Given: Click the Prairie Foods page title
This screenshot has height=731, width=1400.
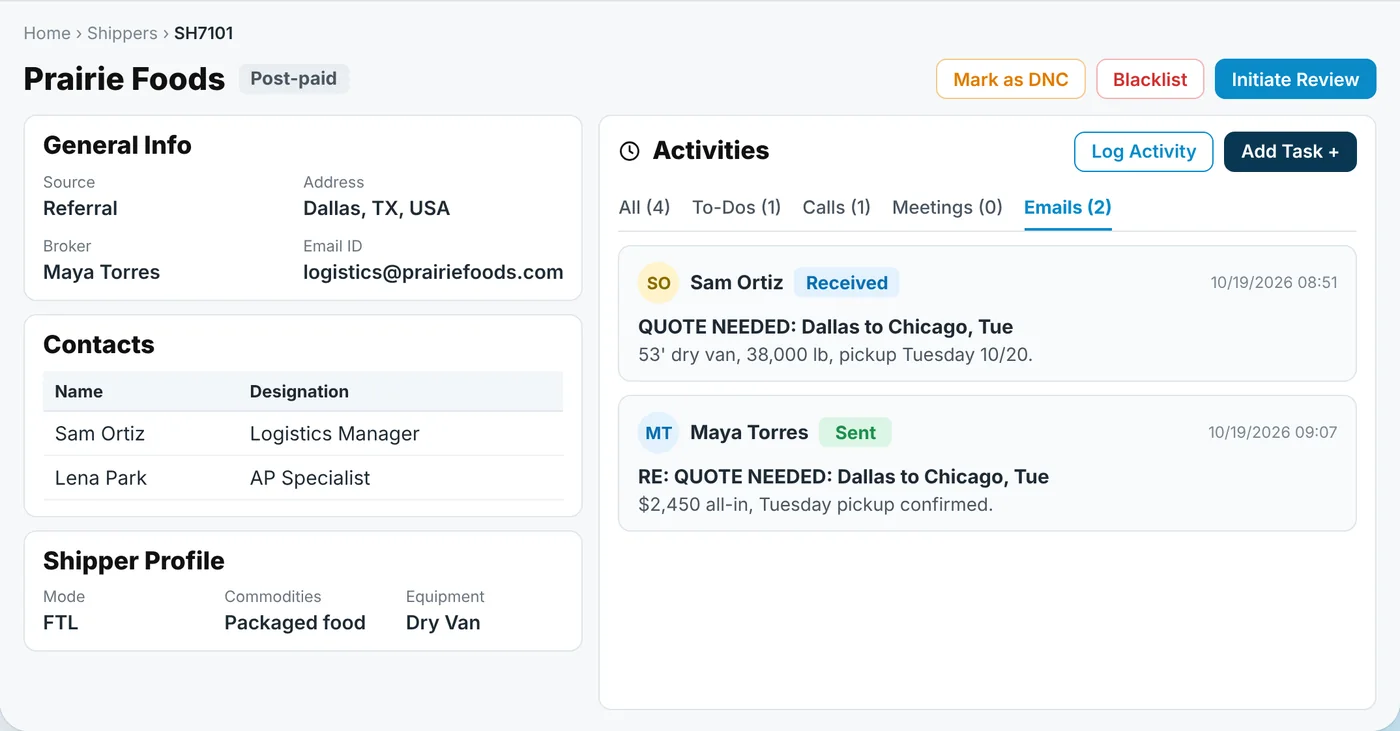Looking at the screenshot, I should (124, 79).
